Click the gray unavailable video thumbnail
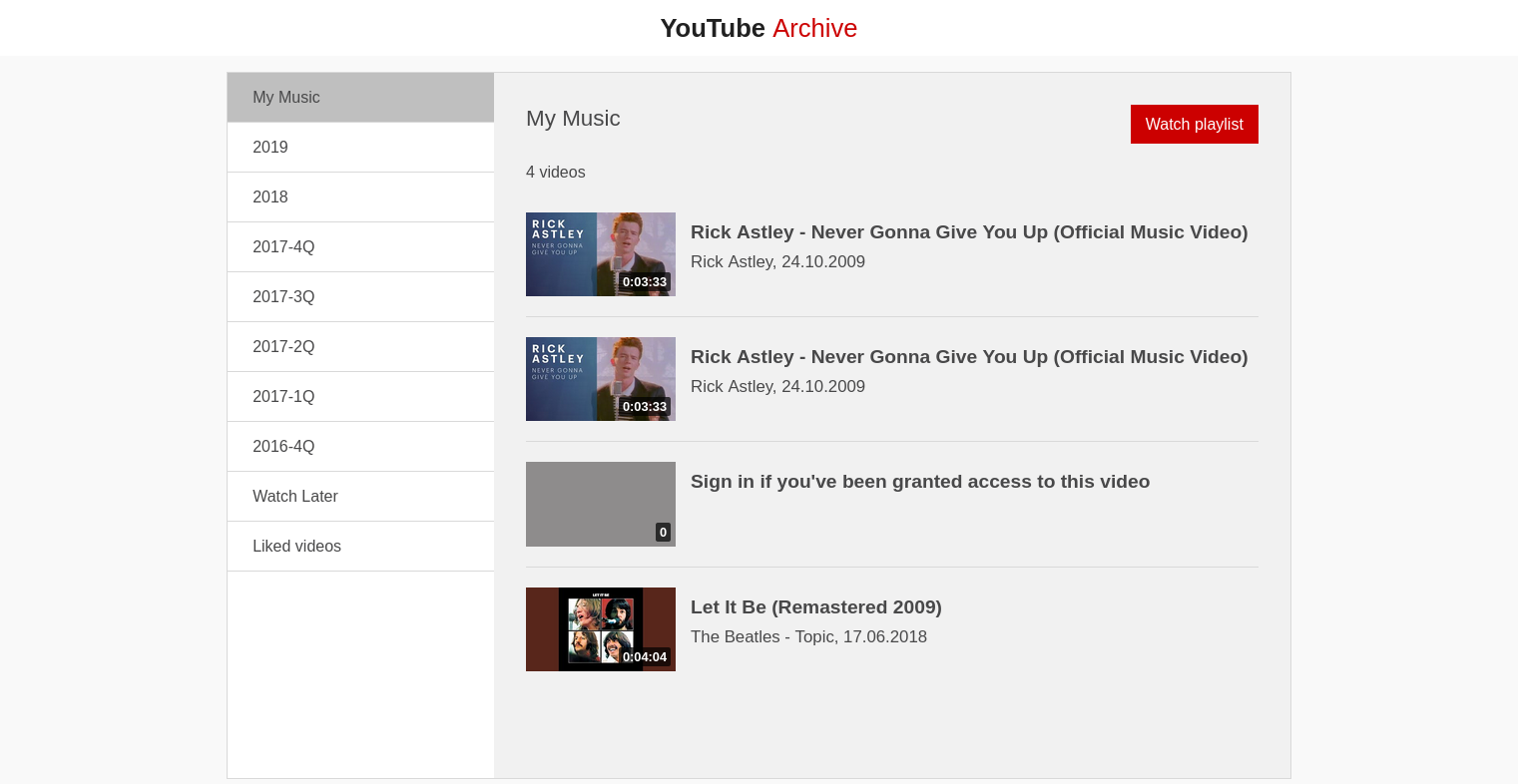Image resolution: width=1518 pixels, height=784 pixels. [x=601, y=504]
